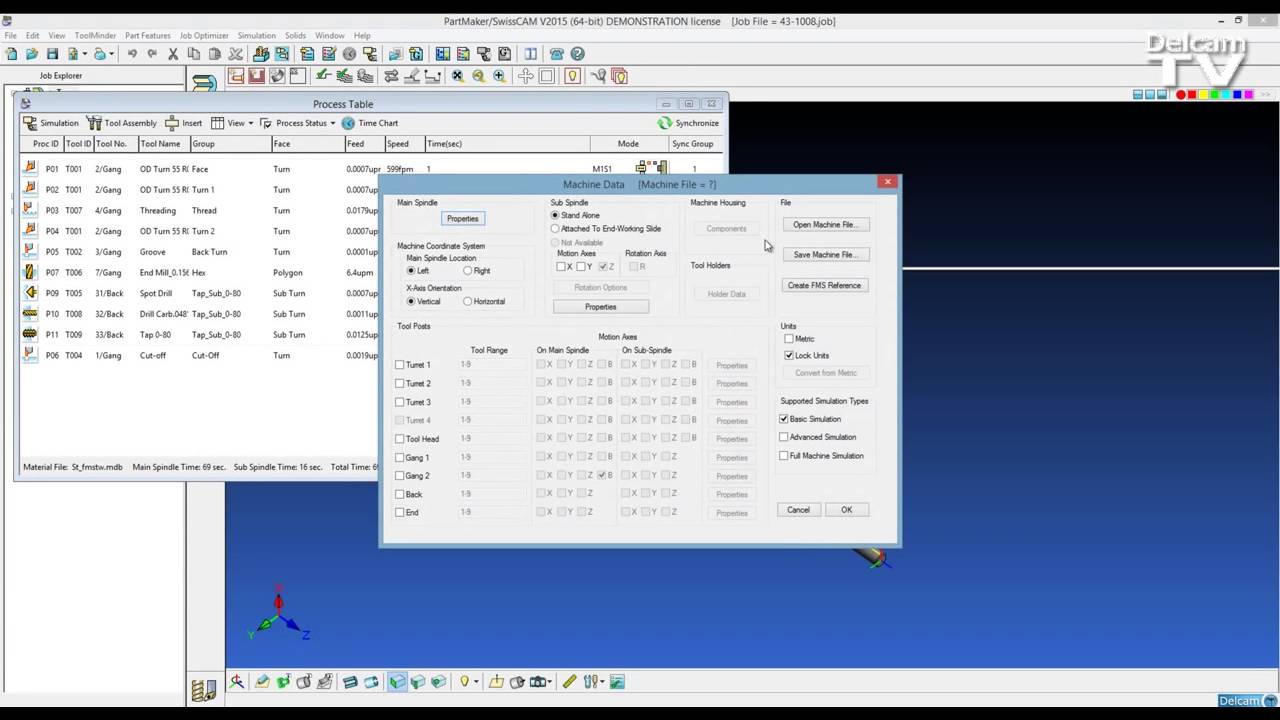Click the Cut scissors icon

click(173, 54)
